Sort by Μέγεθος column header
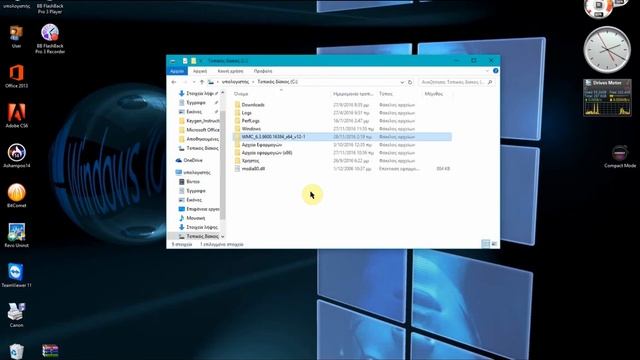The height and width of the screenshot is (360, 640). coord(433,94)
